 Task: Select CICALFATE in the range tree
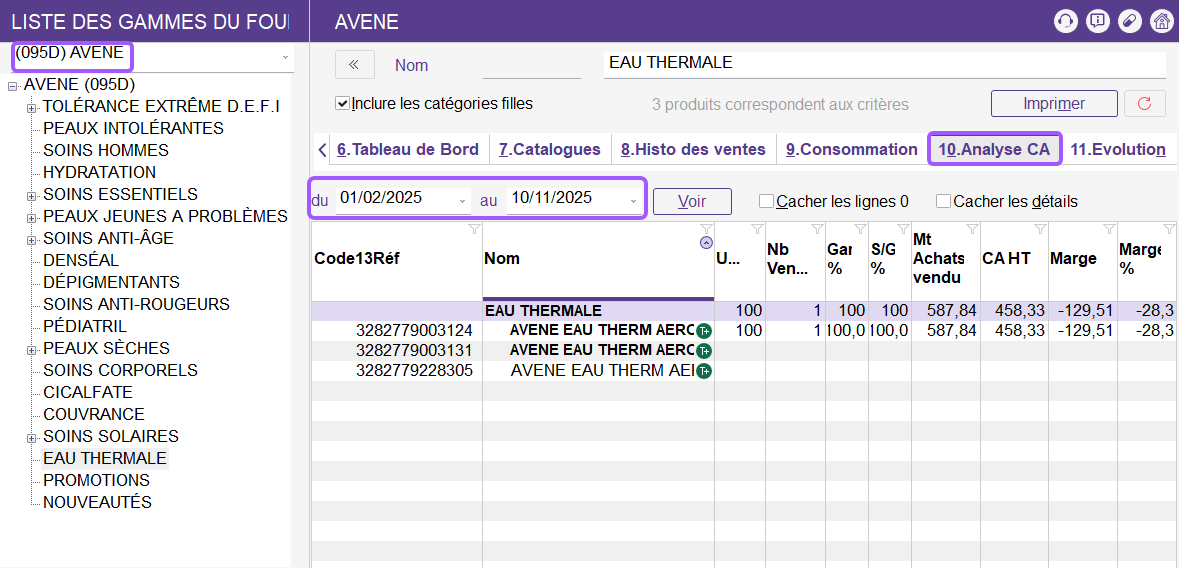[88, 392]
